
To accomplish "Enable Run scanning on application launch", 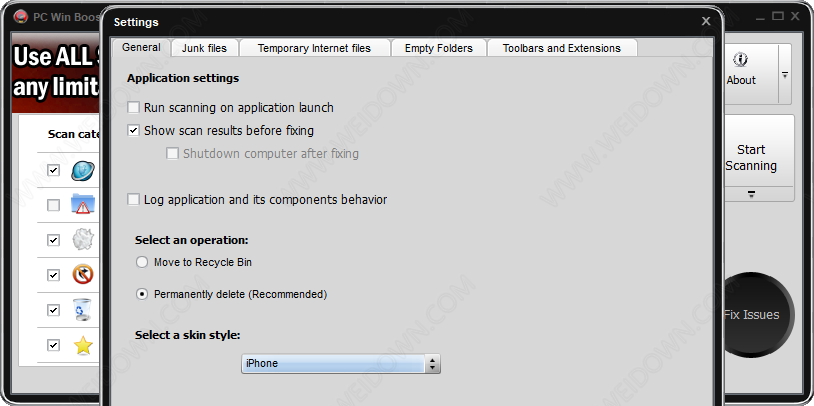I will (134, 107).
